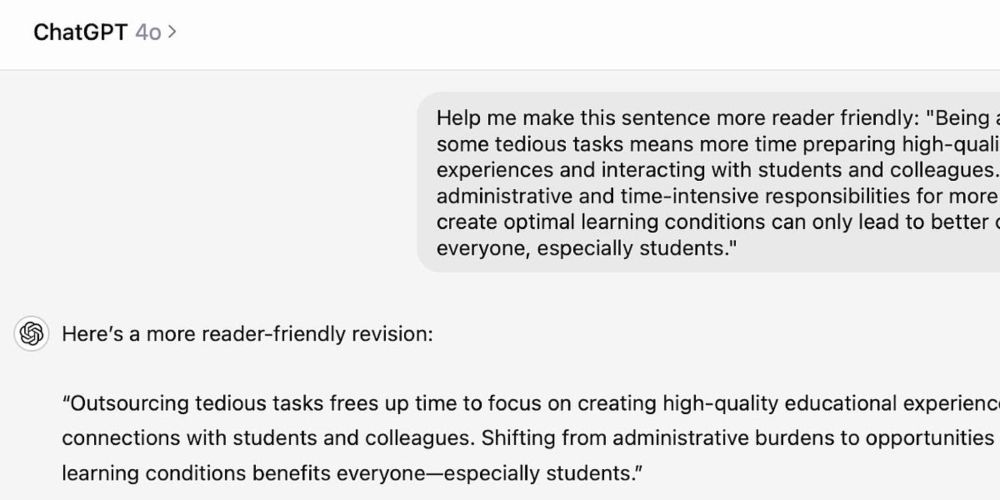Open the model selector chevron arrow
Screen dimensions: 1000x500
click(173, 32)
